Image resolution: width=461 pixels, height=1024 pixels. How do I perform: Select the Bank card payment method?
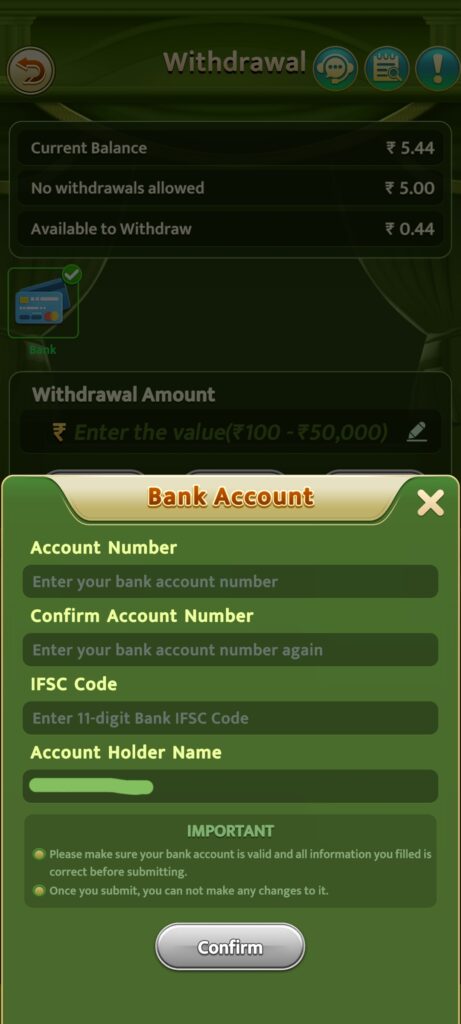tap(43, 303)
